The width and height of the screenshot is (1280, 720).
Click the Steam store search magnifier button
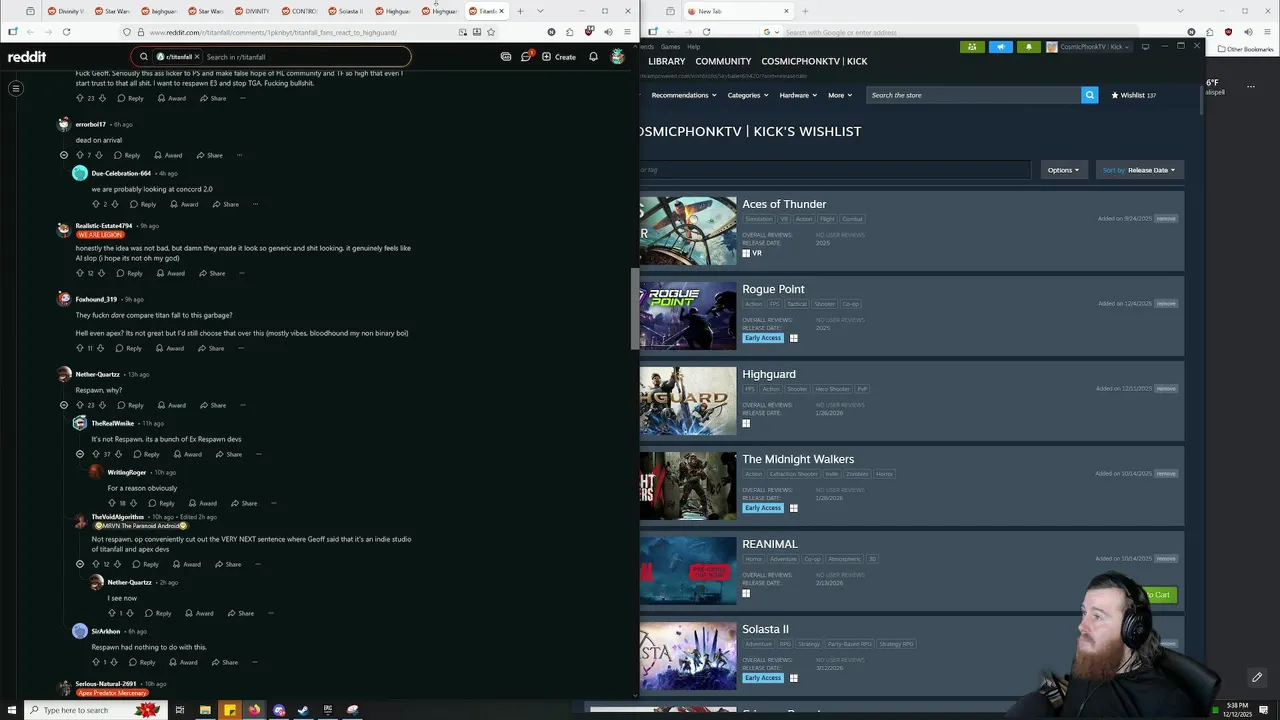pos(1089,95)
